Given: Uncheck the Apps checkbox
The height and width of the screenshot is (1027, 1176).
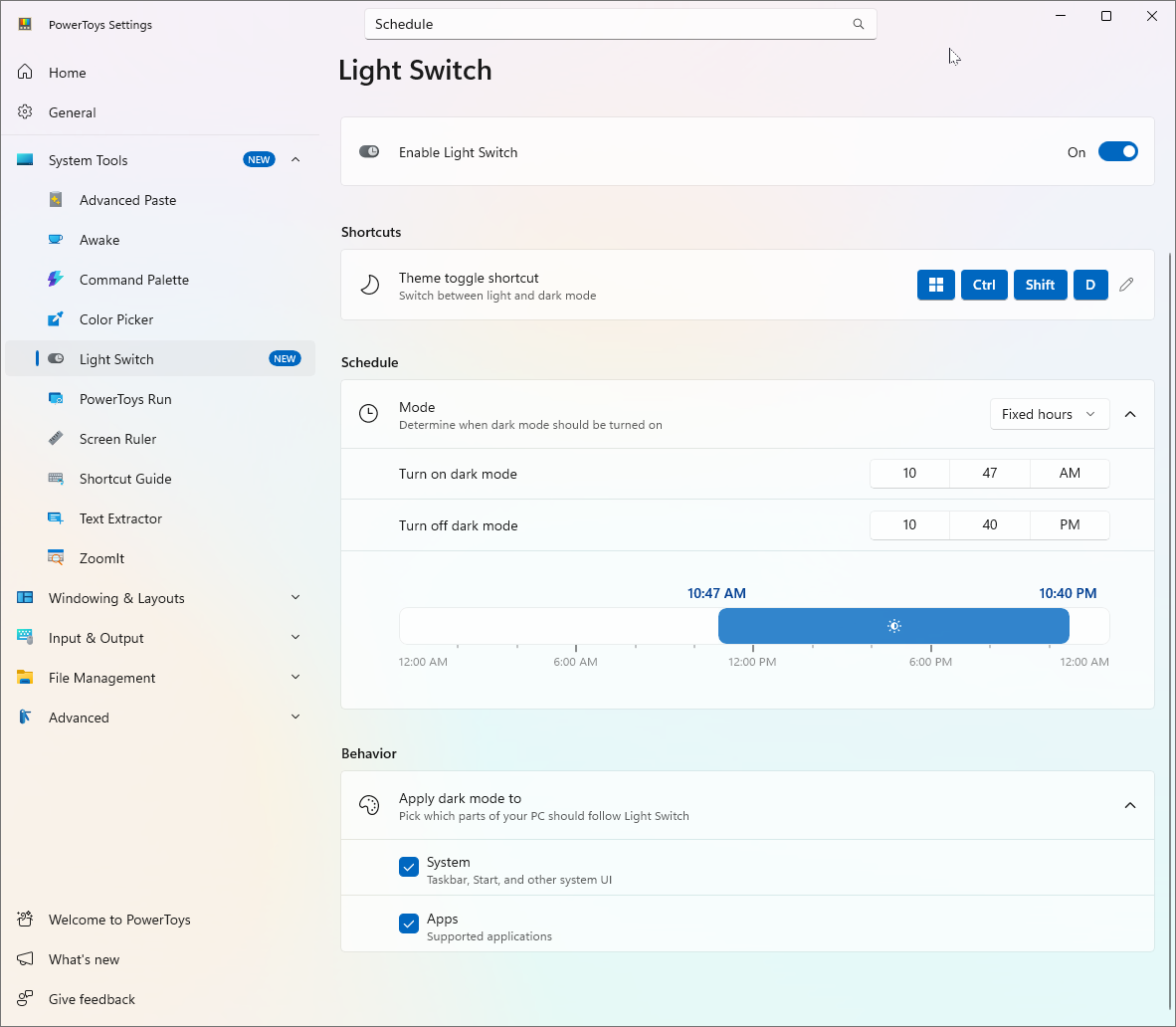Looking at the screenshot, I should click(409, 924).
